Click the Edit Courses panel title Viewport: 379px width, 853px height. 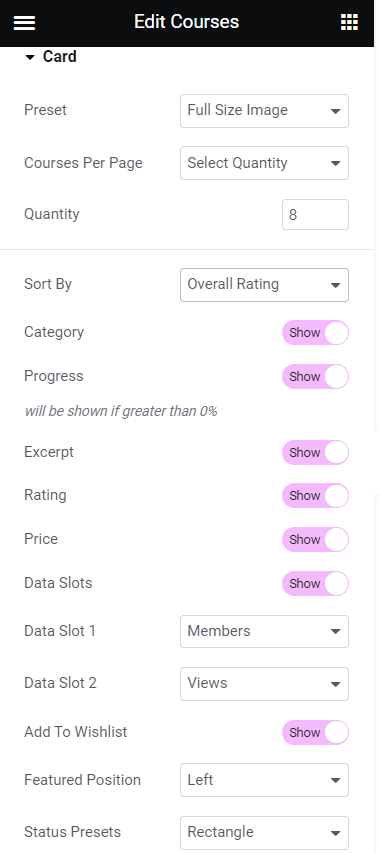coord(187,22)
